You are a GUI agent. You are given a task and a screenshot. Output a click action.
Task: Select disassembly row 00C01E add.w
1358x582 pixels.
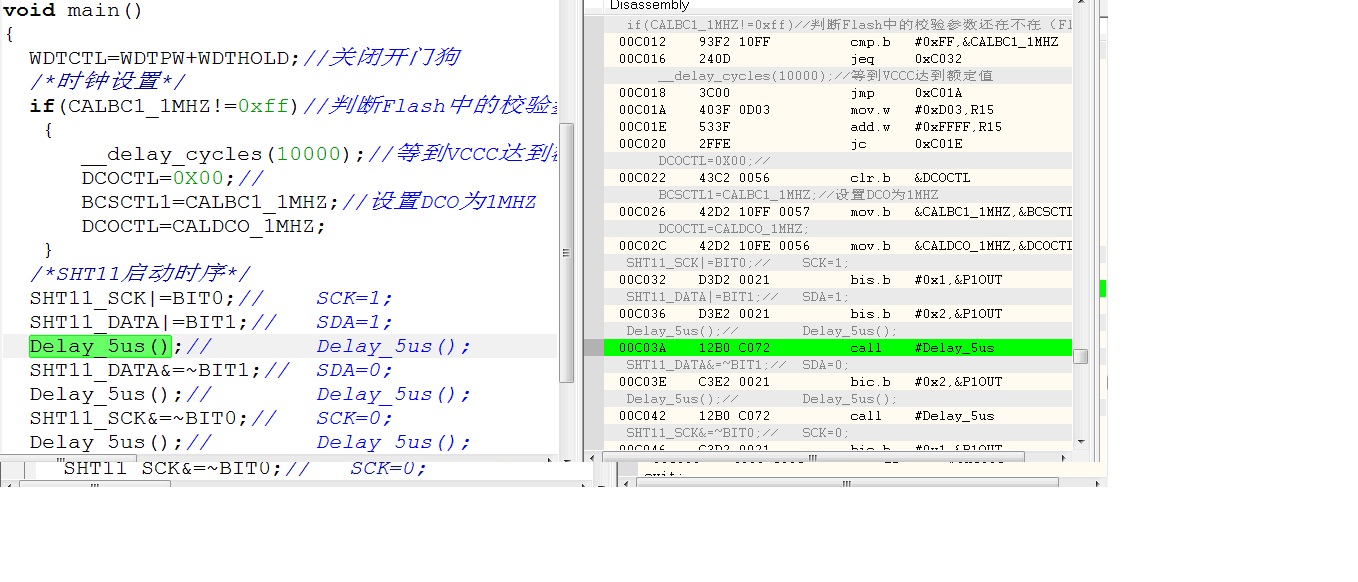[838, 127]
